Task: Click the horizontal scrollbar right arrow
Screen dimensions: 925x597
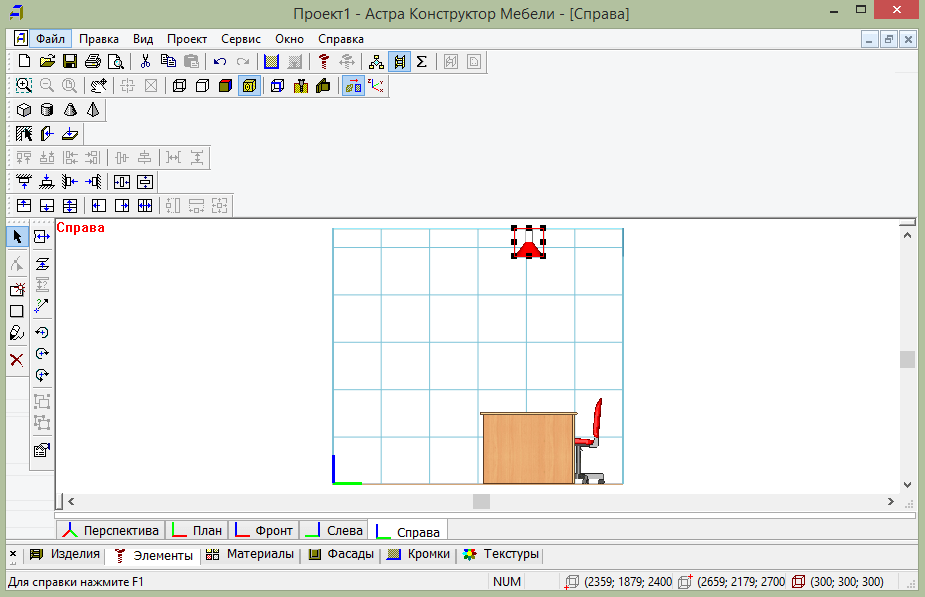Action: tap(890, 501)
